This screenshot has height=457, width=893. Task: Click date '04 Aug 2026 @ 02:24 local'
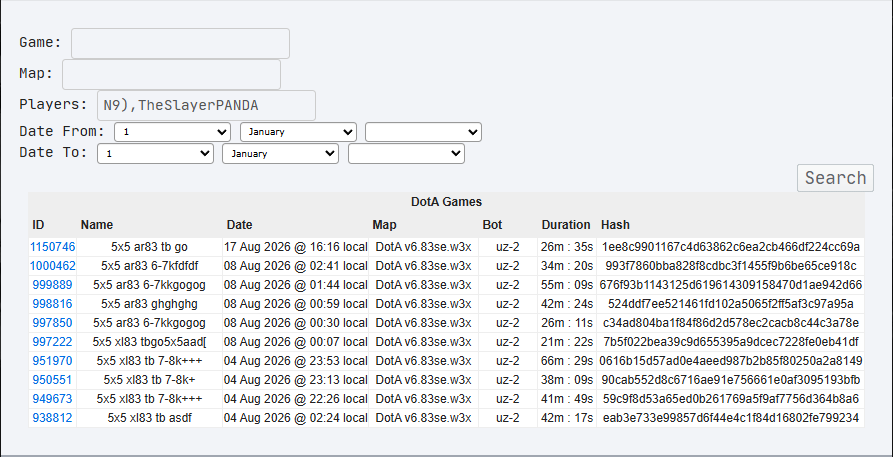tap(296, 418)
